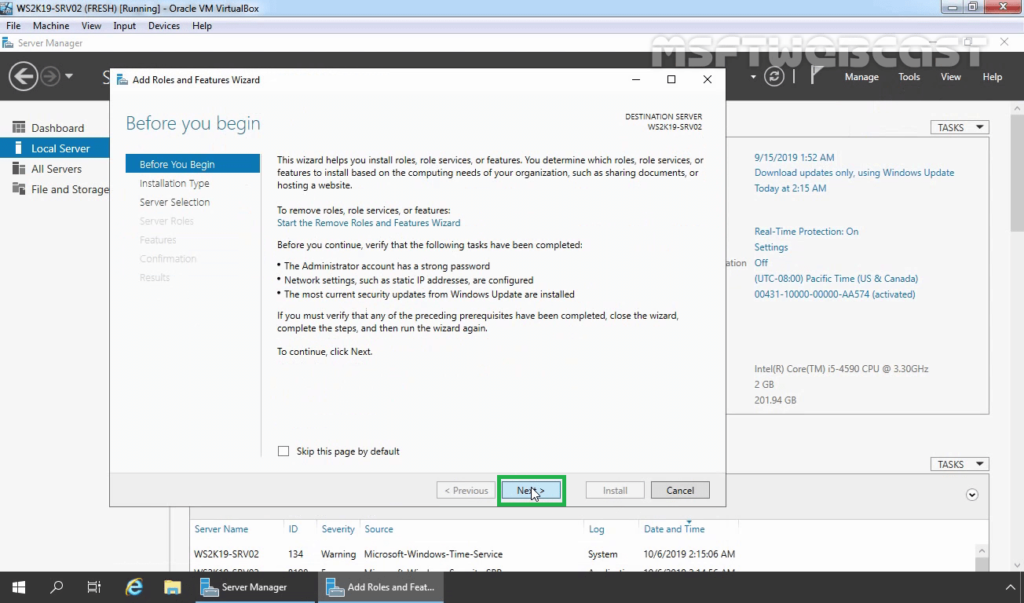
Task: Click the Server Manager refresh icon
Action: click(x=774, y=76)
